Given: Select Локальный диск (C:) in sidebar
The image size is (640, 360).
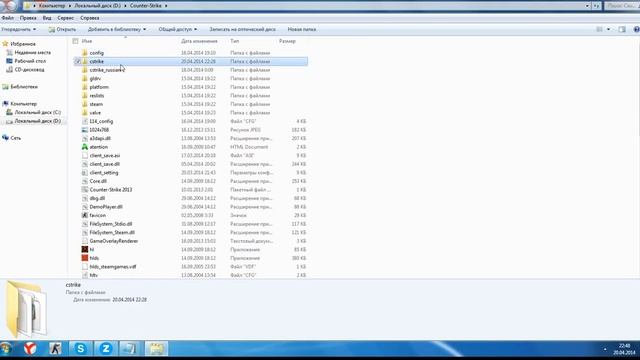Looking at the screenshot, I should [x=38, y=112].
